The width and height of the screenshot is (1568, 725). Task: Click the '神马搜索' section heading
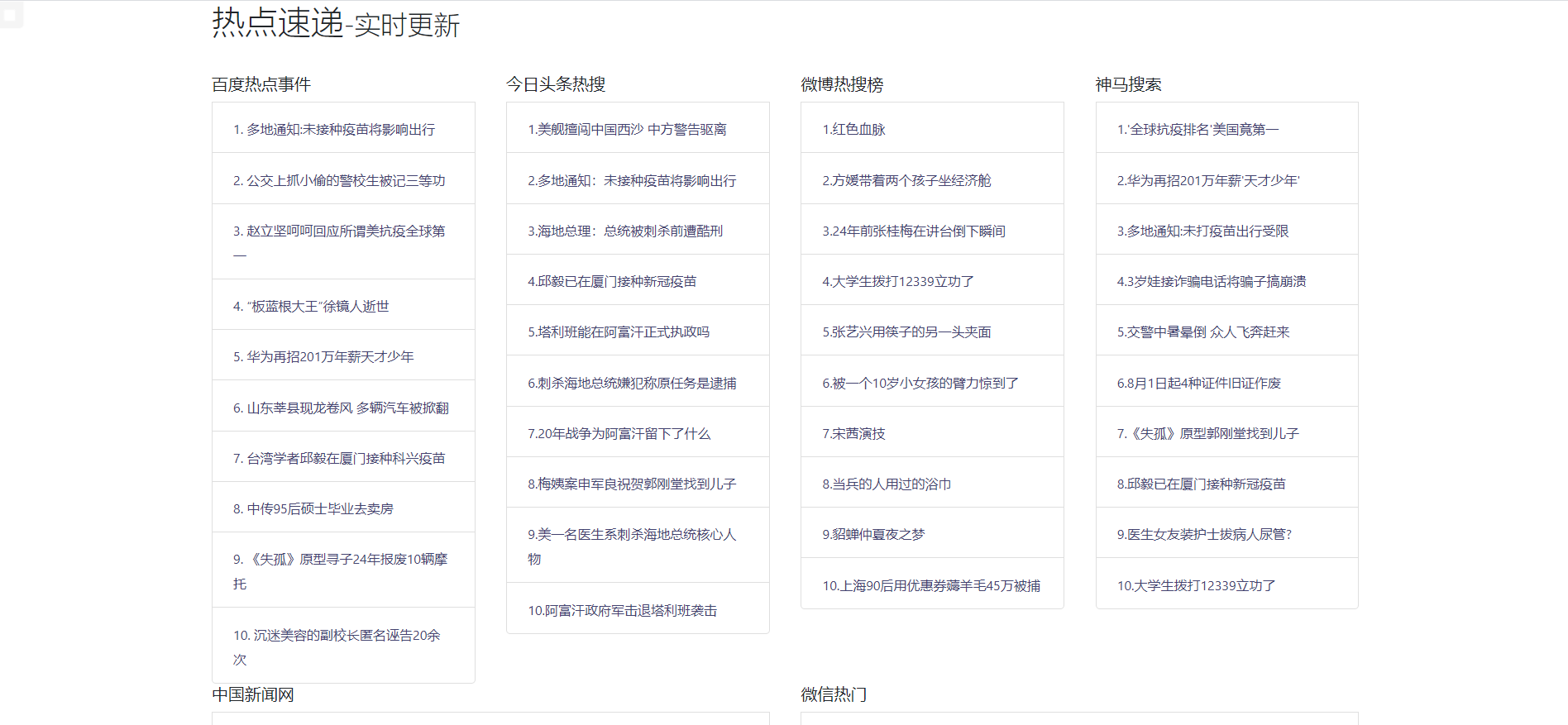click(x=1129, y=84)
